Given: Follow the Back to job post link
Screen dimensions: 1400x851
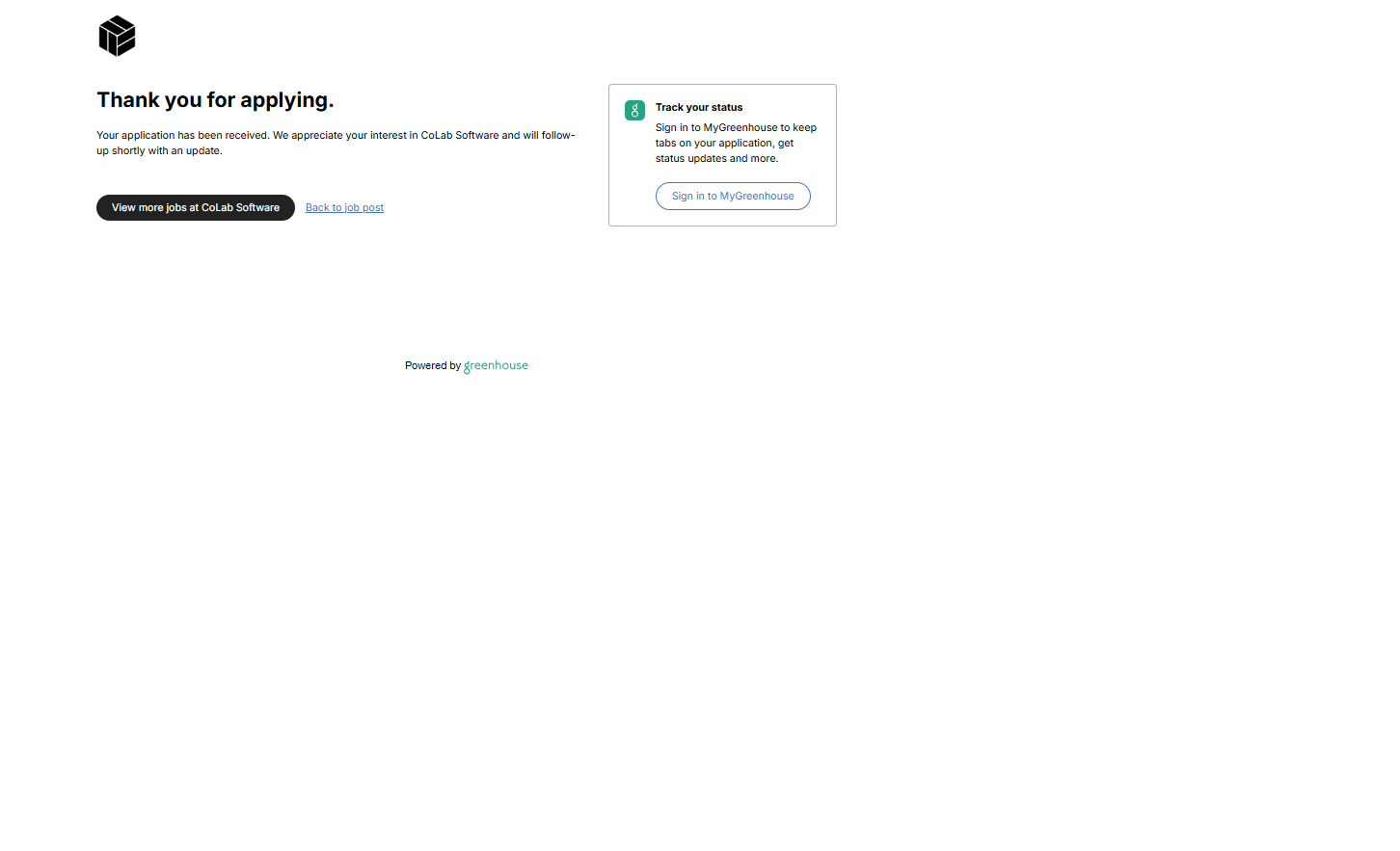Looking at the screenshot, I should pos(344,208).
